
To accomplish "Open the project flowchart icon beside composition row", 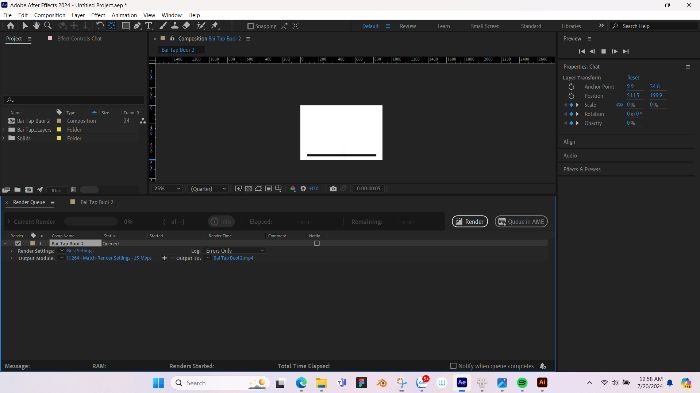I will pyautogui.click(x=142, y=121).
